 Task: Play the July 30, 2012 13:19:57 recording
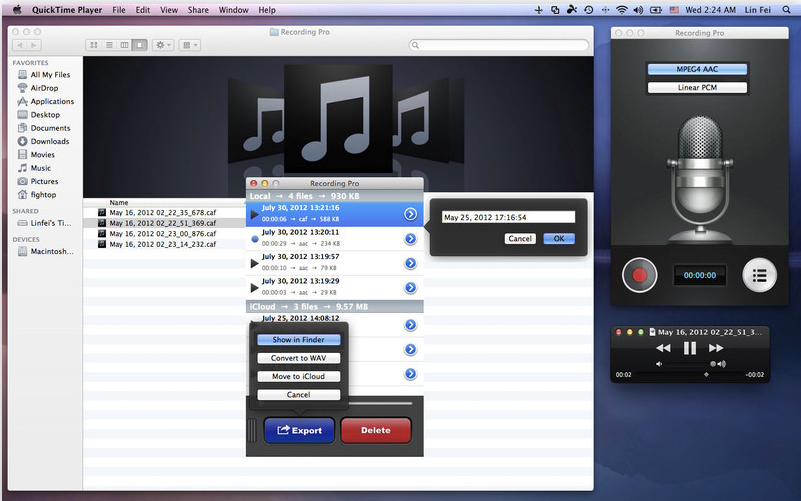point(254,264)
